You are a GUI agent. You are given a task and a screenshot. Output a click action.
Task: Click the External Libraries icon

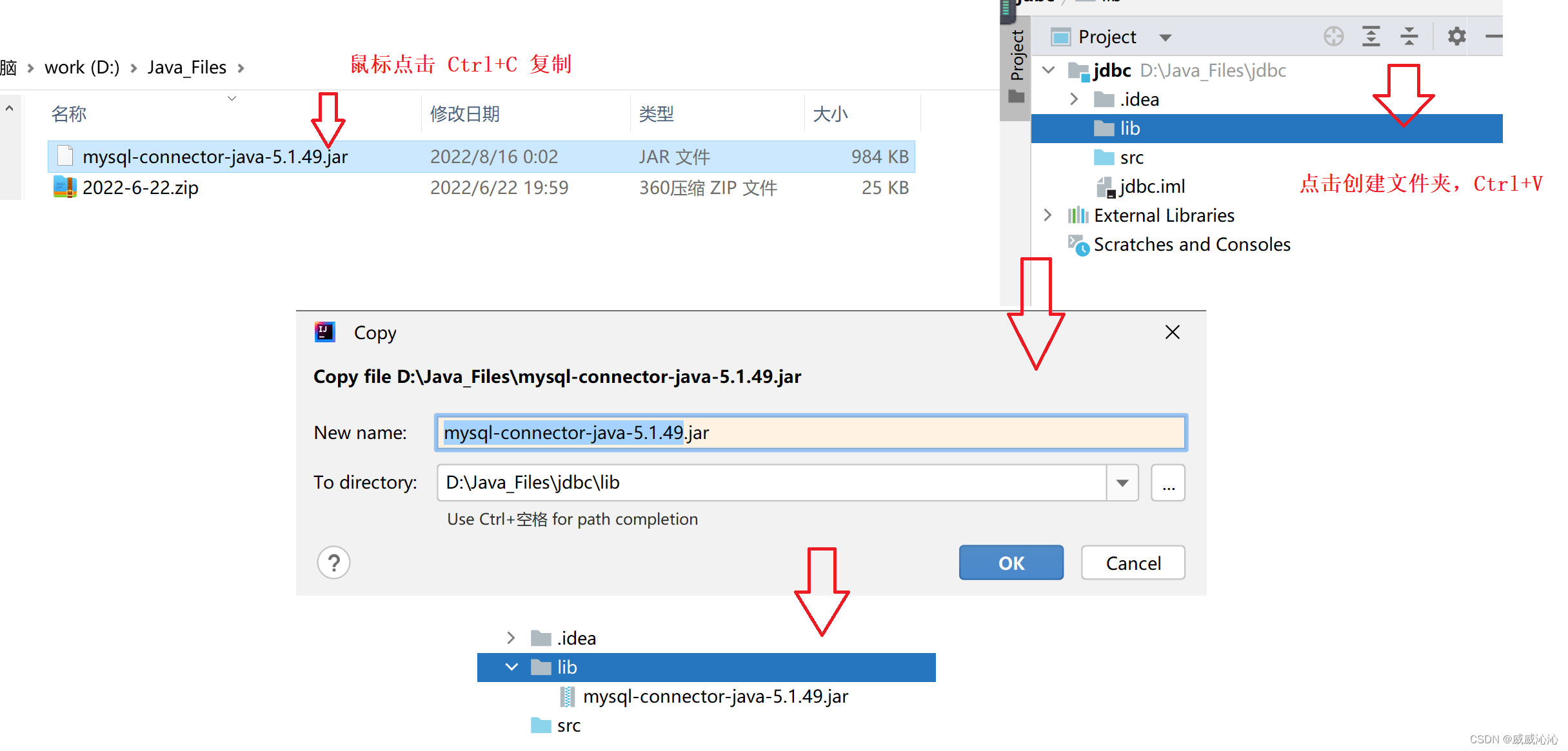1078,215
